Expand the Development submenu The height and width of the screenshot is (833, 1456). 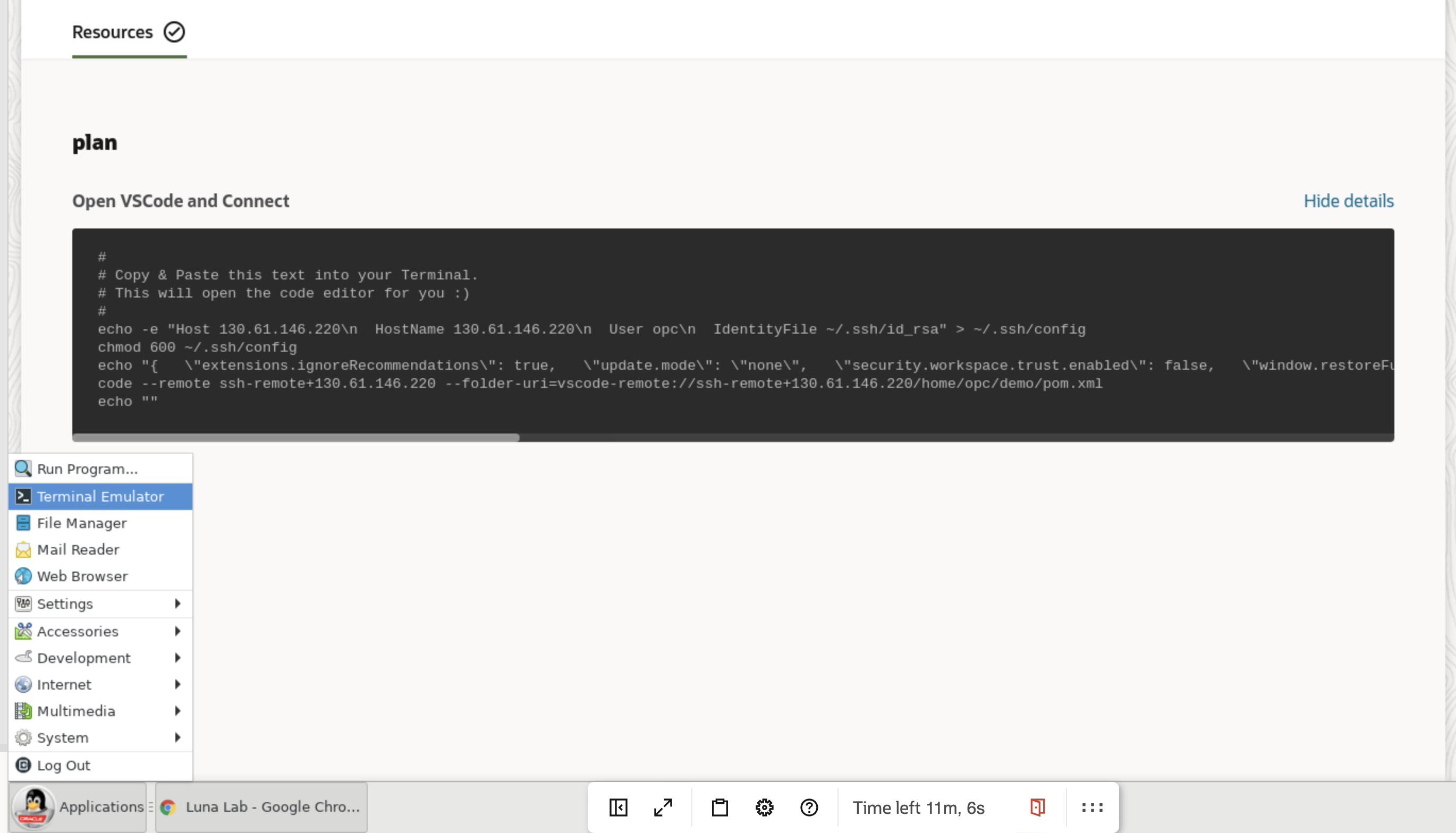[84, 657]
